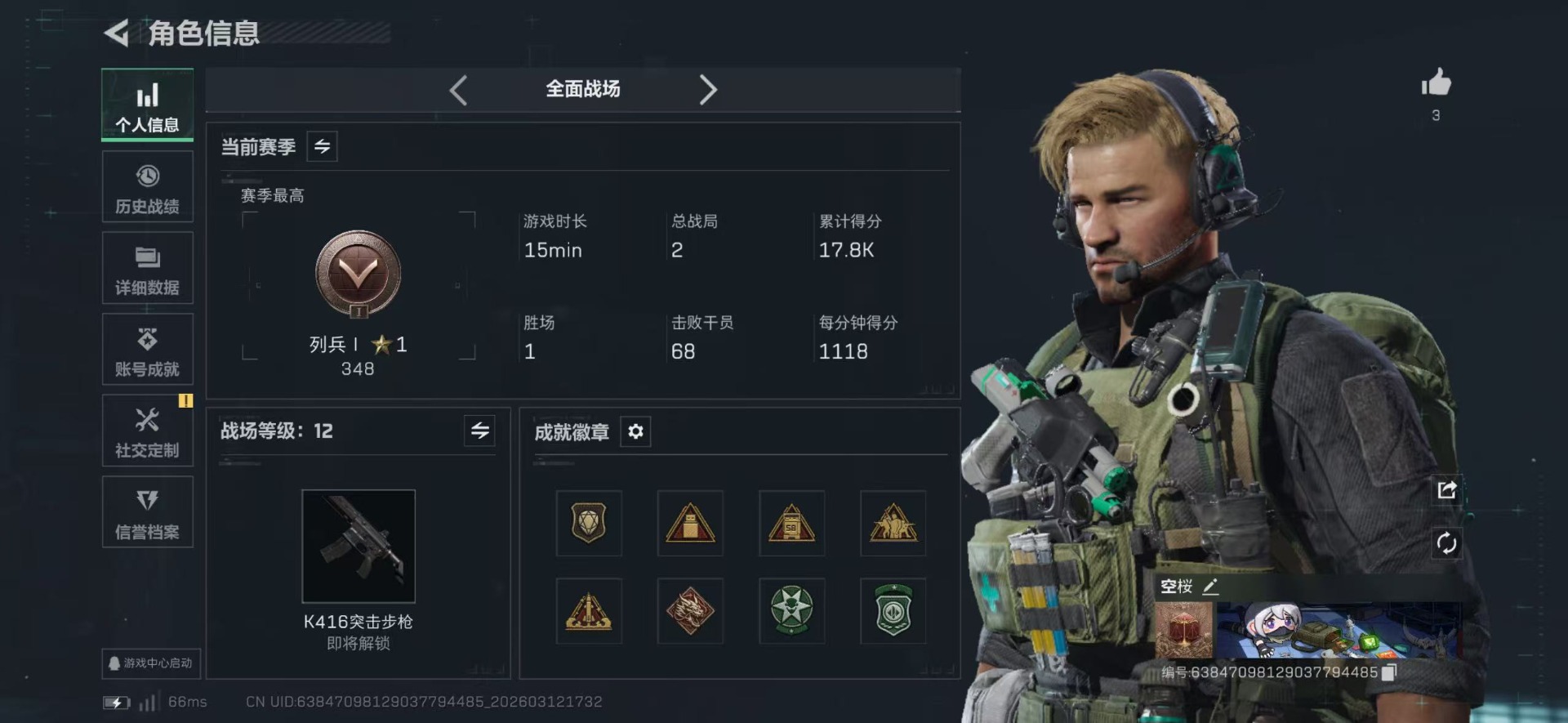Rotate the character model with refresh icon
This screenshot has height=723, width=1568.
[1446, 543]
